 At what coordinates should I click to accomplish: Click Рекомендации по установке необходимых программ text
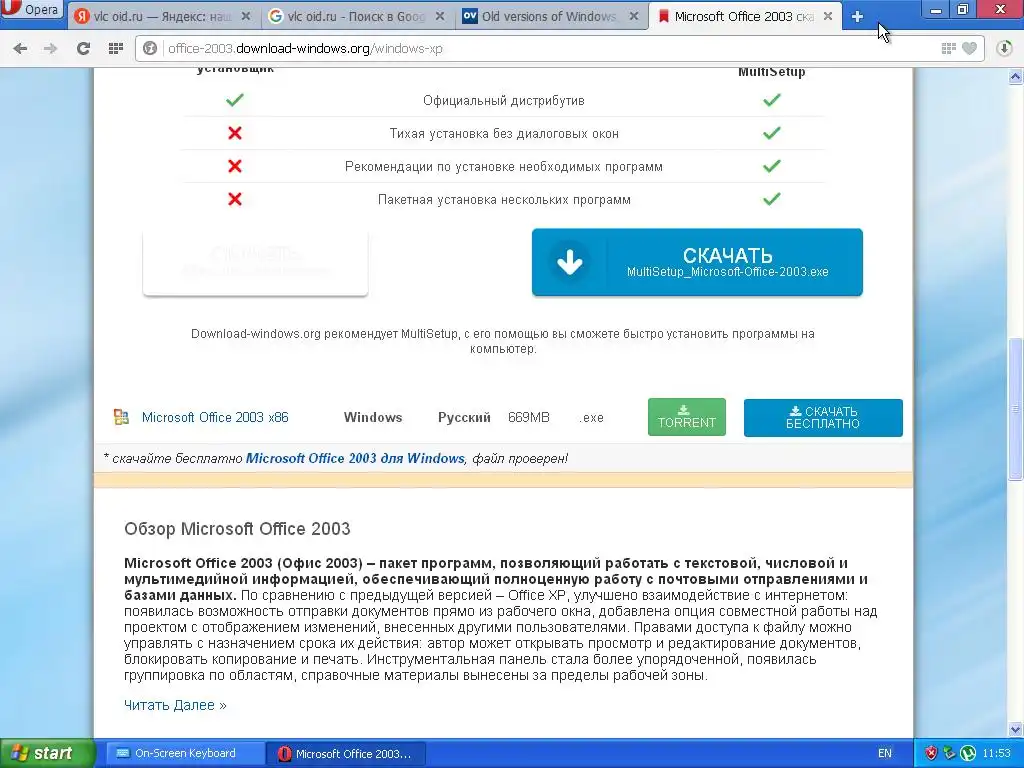(504, 167)
